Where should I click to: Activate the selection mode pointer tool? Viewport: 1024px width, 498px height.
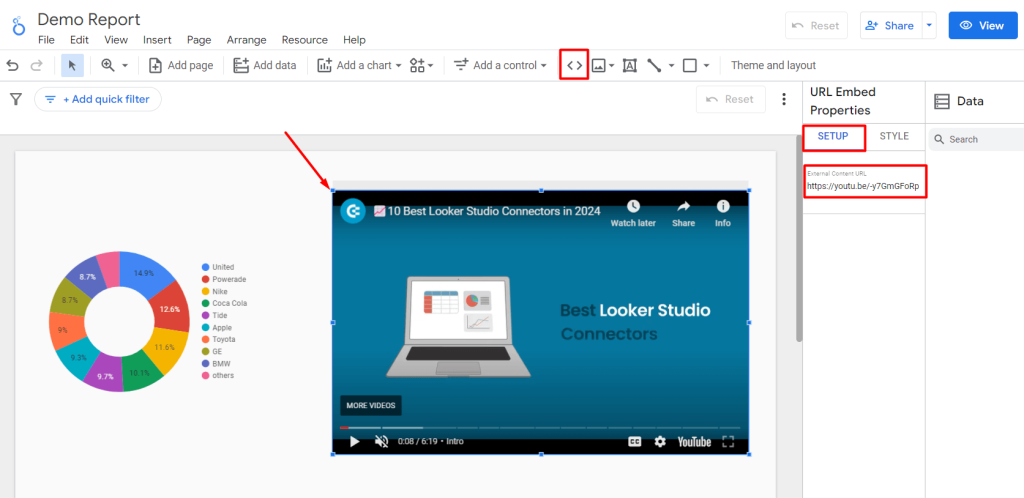(x=72, y=65)
